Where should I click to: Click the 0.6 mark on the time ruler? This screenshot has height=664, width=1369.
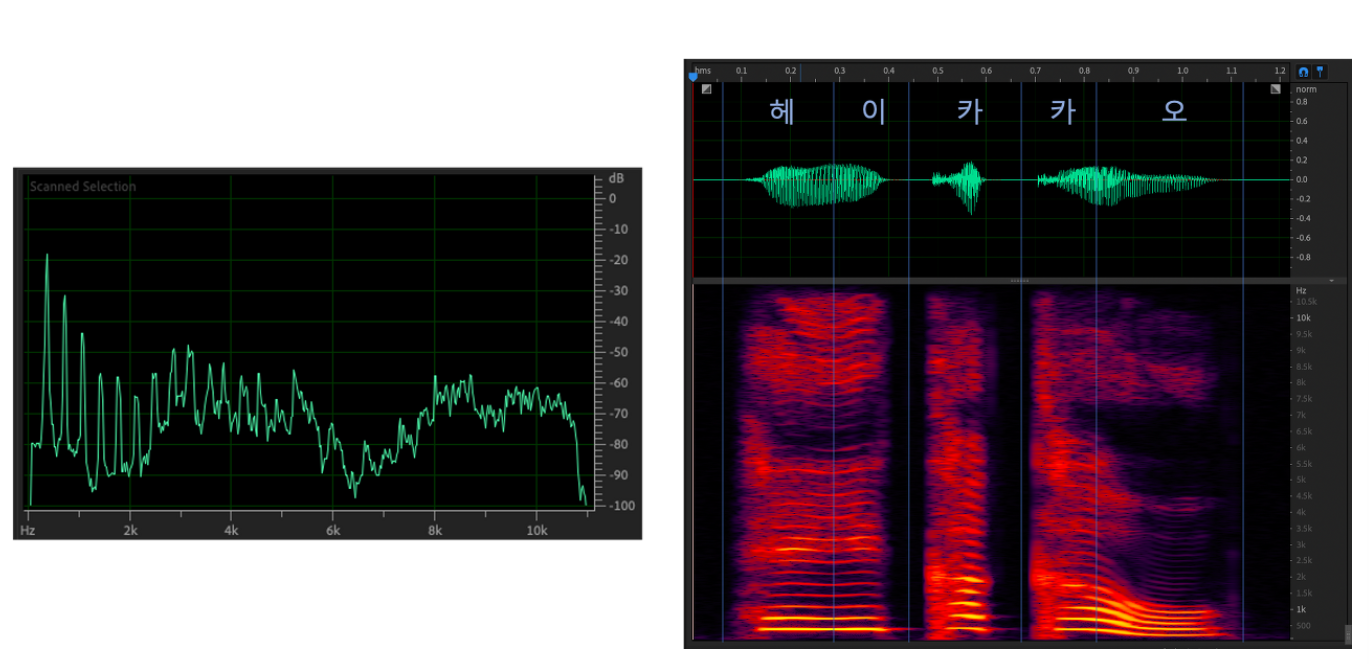(988, 71)
